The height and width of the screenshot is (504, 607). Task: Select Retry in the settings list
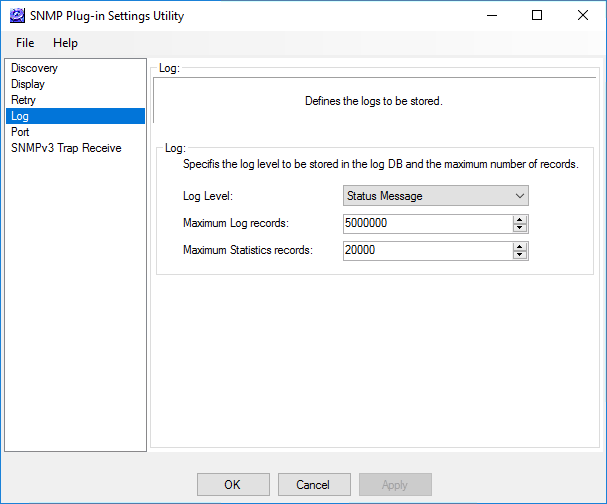pyautogui.click(x=24, y=100)
